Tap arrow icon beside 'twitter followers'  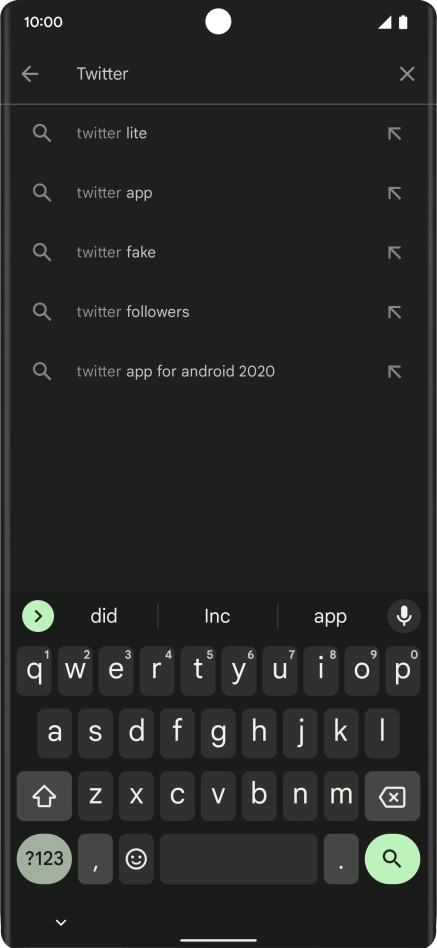point(394,312)
